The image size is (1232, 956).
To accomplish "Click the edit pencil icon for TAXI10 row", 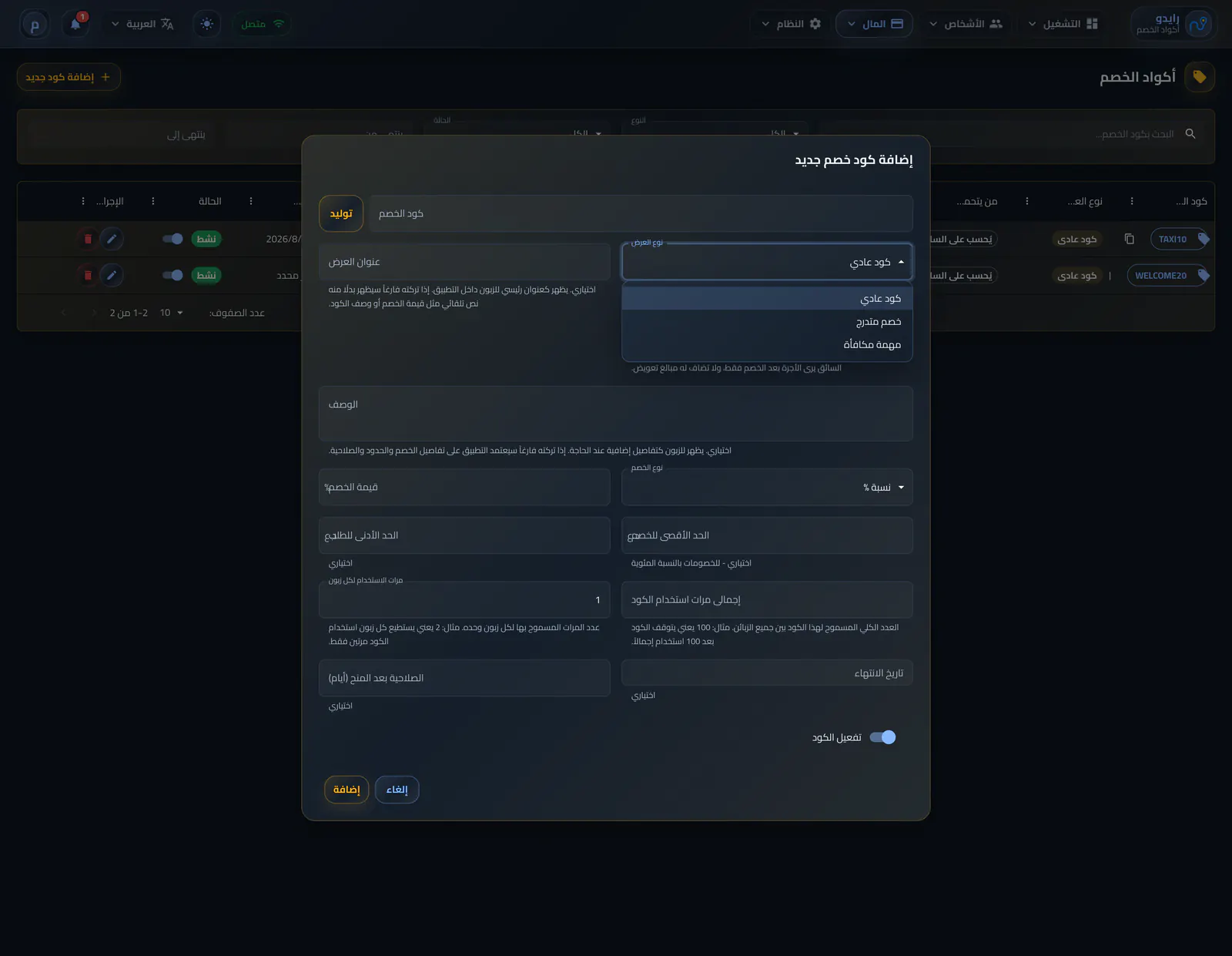I will pos(112,239).
